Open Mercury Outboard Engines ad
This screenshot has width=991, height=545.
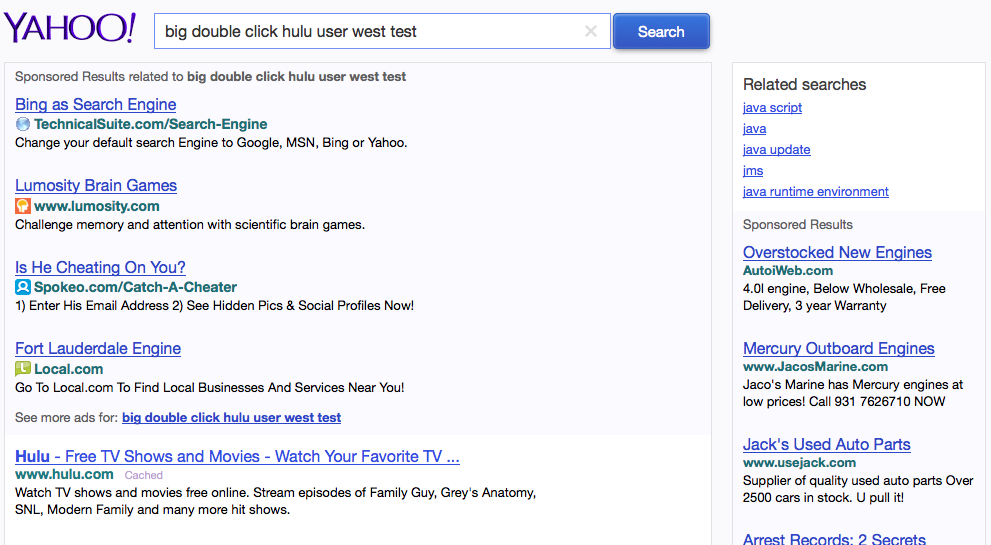click(x=839, y=348)
